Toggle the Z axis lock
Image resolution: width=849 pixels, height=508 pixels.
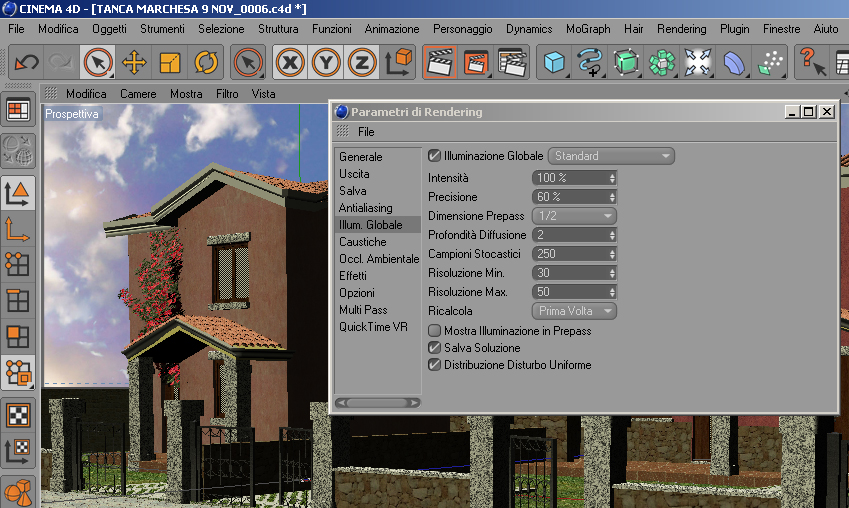(x=362, y=63)
